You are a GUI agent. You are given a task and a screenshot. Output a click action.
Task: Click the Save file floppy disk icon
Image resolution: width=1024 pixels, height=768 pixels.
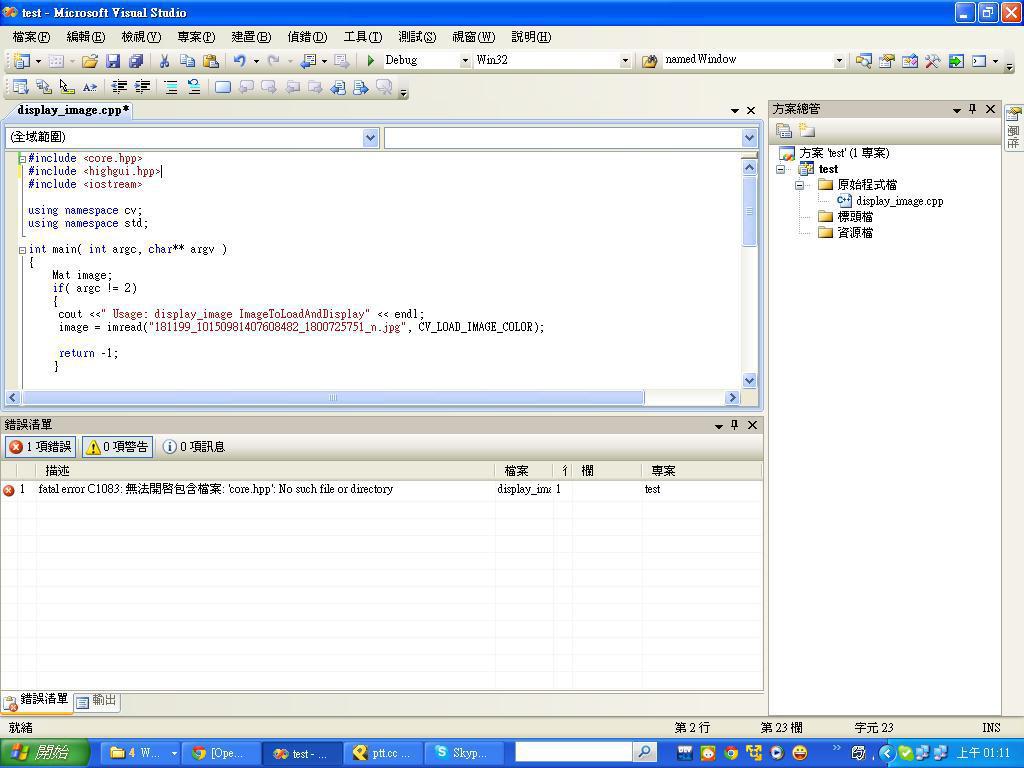(113, 61)
